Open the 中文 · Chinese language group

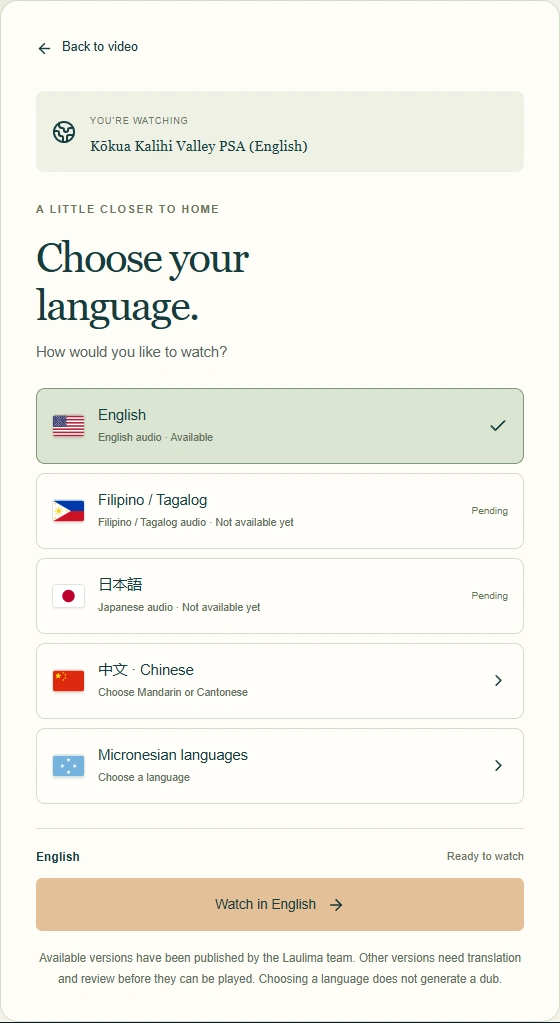[x=280, y=680]
